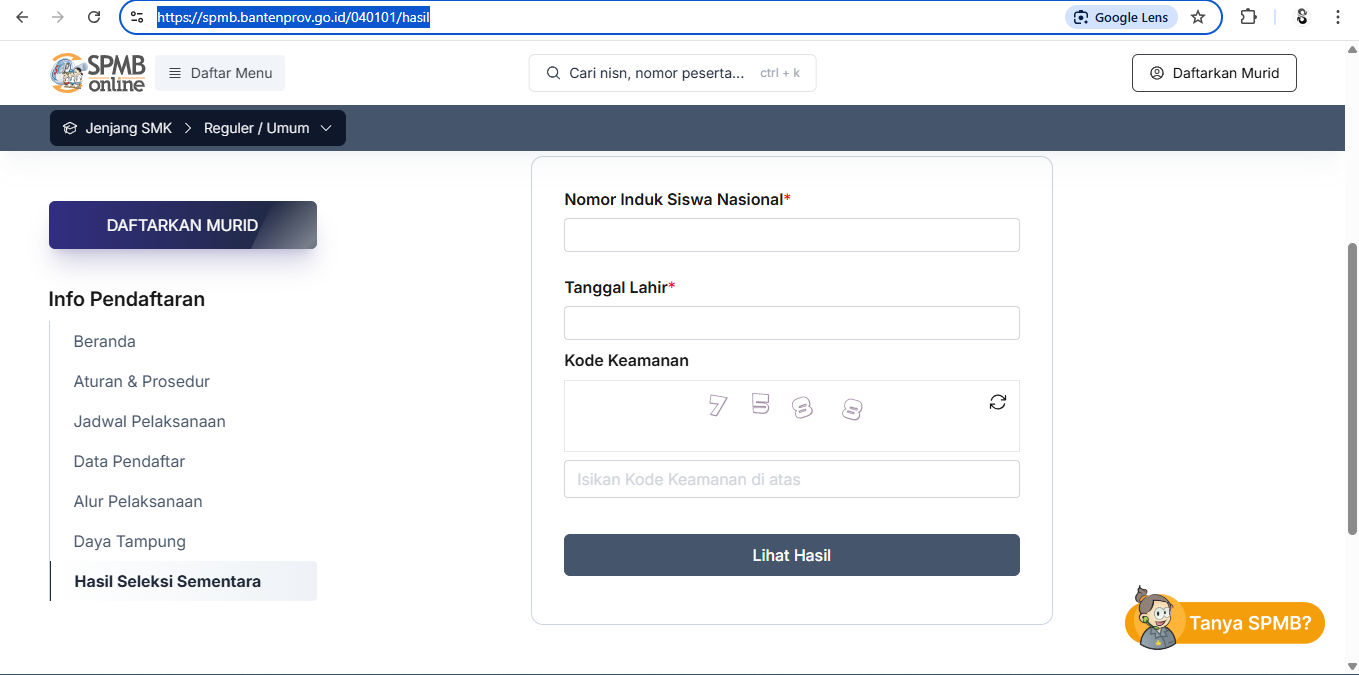
Task: Go to Daya Tampung sidebar item
Action: (x=129, y=541)
